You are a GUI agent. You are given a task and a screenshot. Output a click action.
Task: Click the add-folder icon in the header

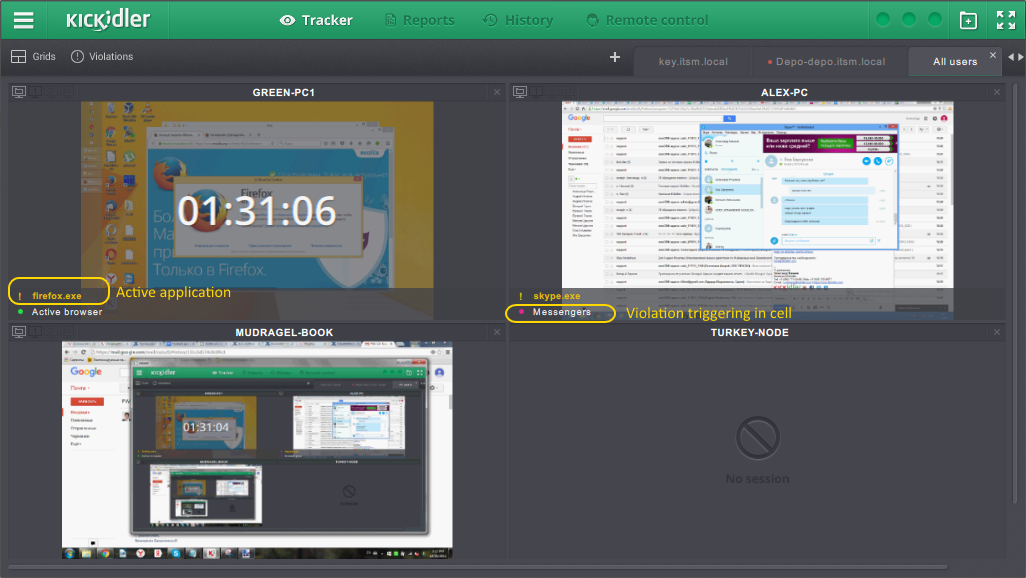tap(968, 20)
